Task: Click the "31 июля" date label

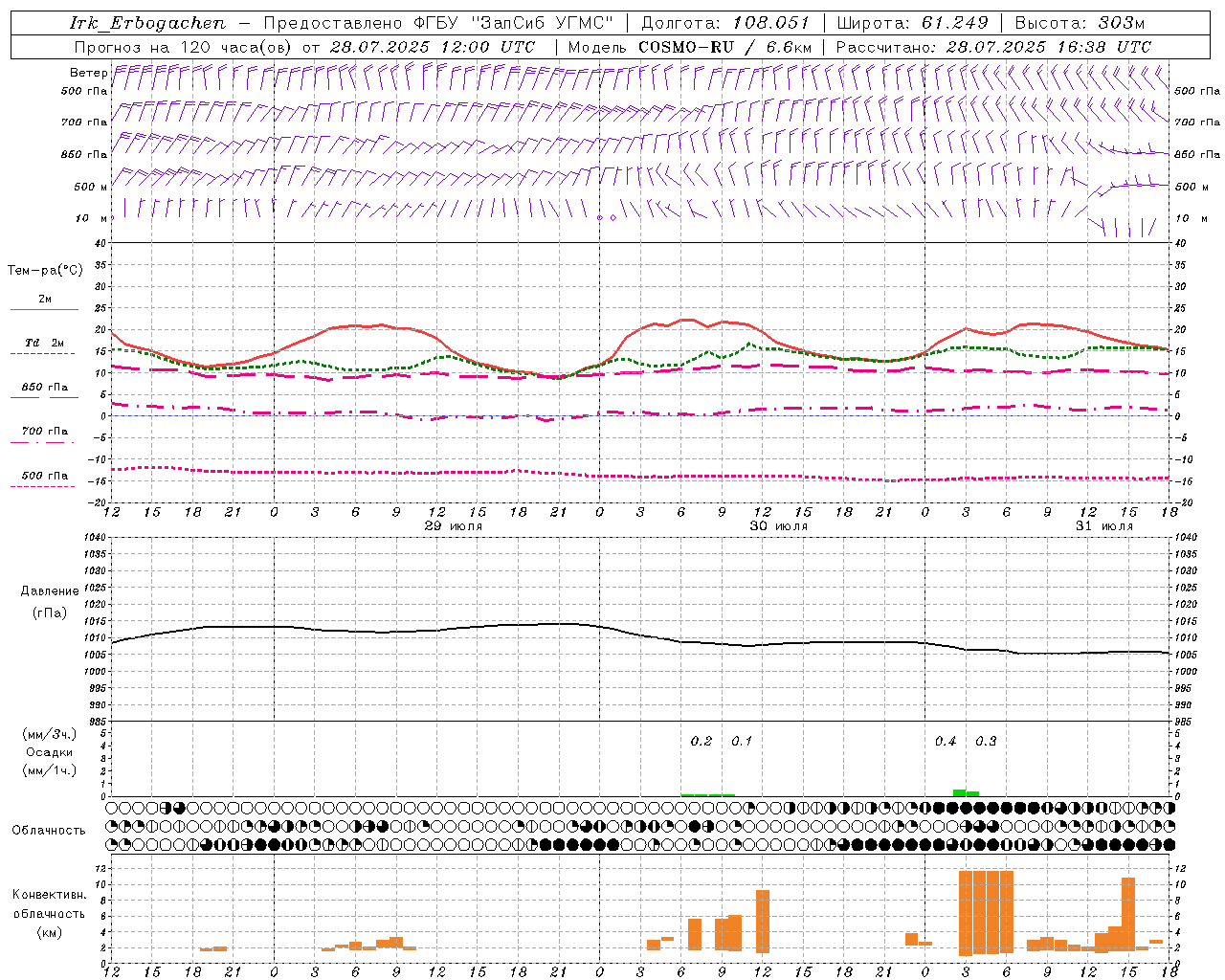Action: pyautogui.click(x=1104, y=526)
